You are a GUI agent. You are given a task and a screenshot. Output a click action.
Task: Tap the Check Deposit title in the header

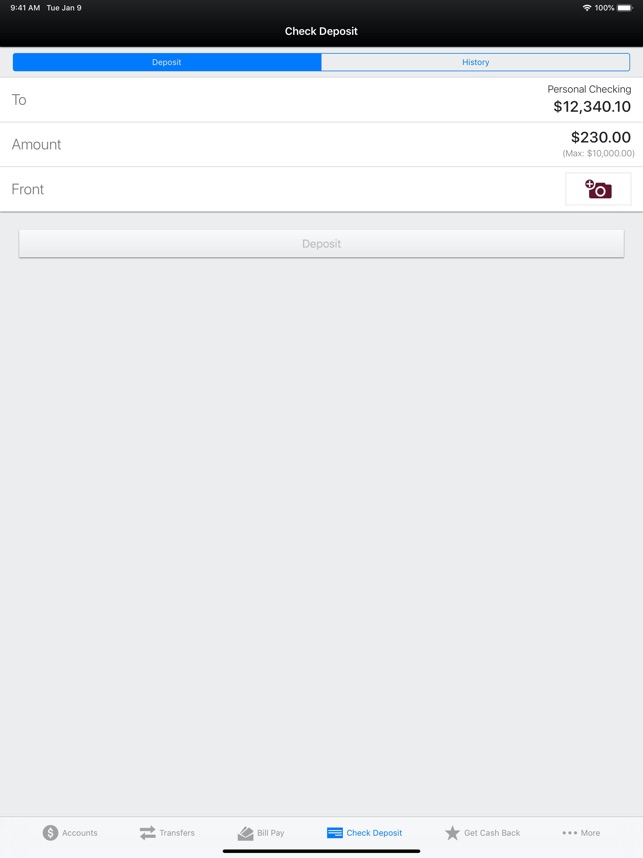(x=321, y=31)
